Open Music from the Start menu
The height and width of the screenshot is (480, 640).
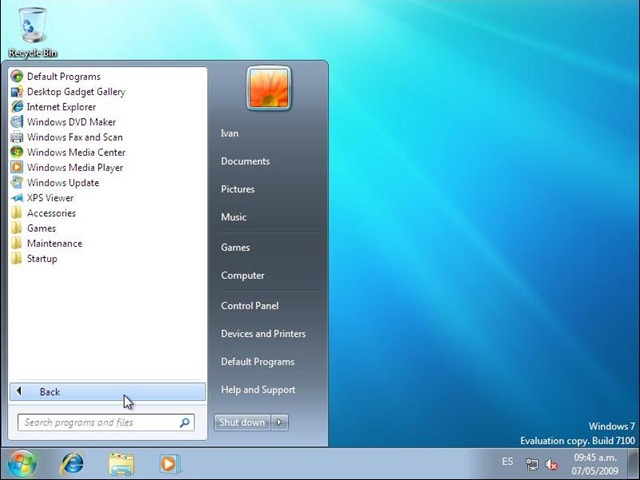tap(233, 217)
